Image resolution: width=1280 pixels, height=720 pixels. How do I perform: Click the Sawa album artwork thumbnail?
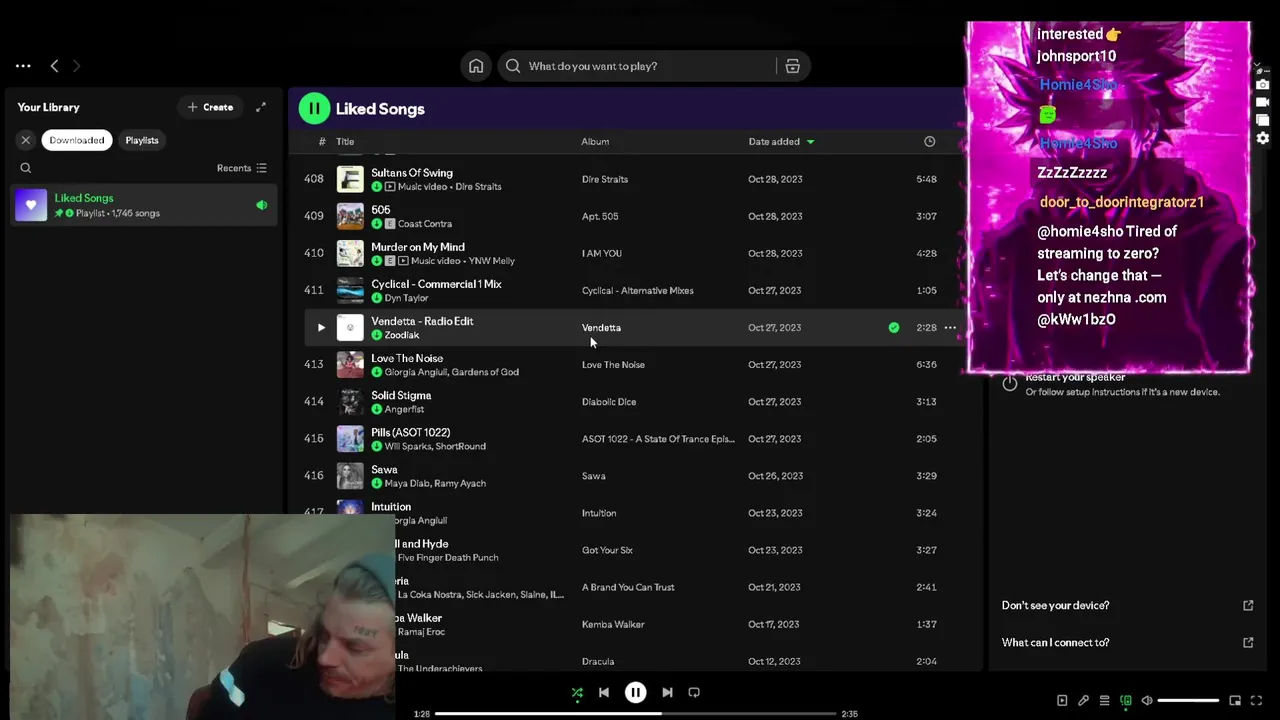350,476
